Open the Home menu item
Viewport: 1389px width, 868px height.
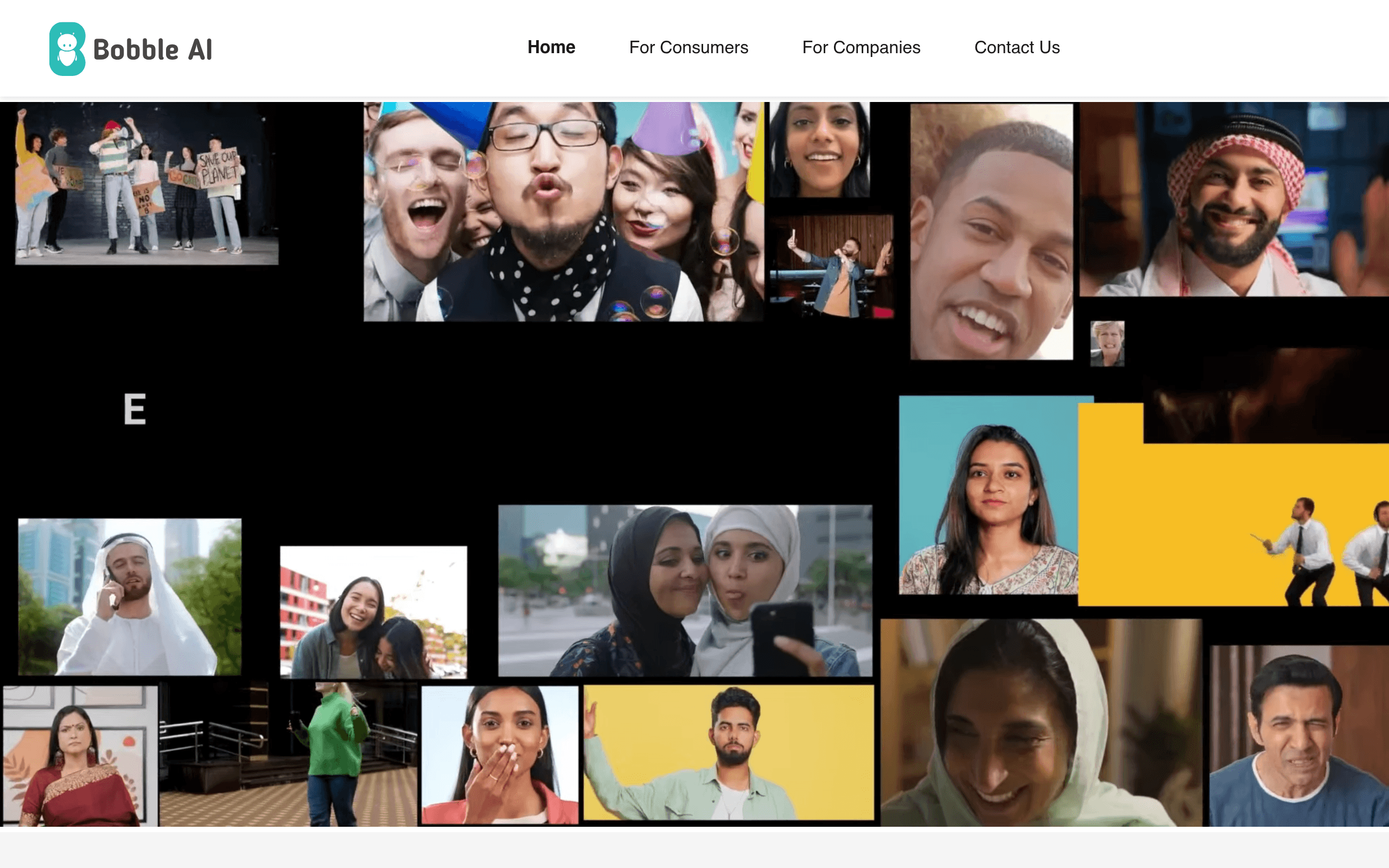tap(551, 47)
